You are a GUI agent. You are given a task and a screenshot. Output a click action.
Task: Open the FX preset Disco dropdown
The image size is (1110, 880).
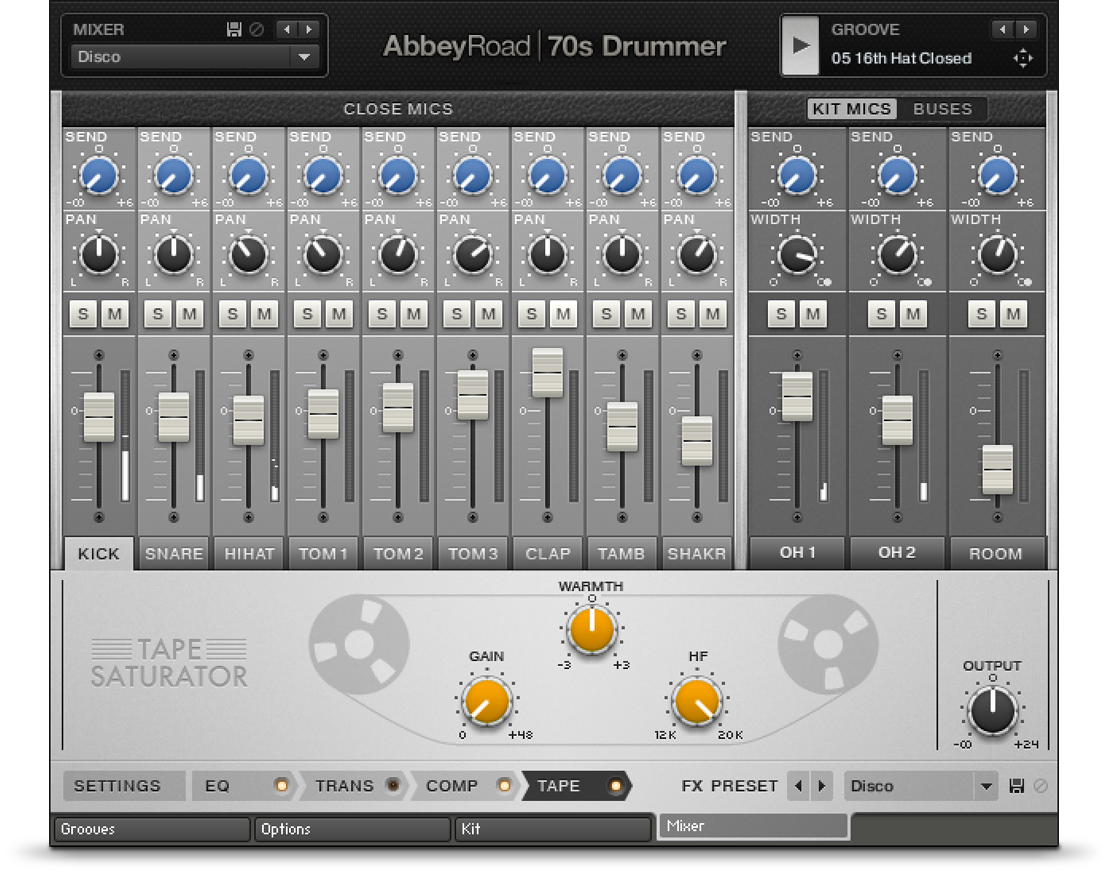921,786
